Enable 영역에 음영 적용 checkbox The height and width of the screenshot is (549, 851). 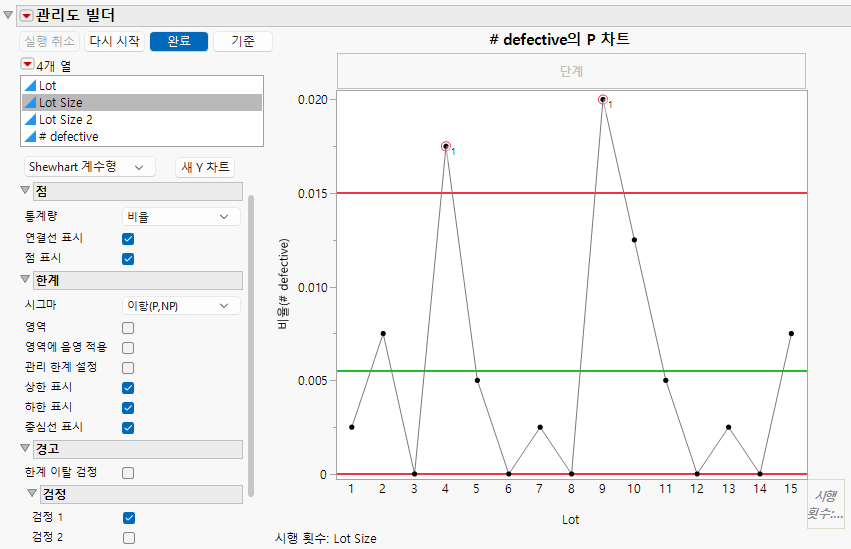pos(128,348)
